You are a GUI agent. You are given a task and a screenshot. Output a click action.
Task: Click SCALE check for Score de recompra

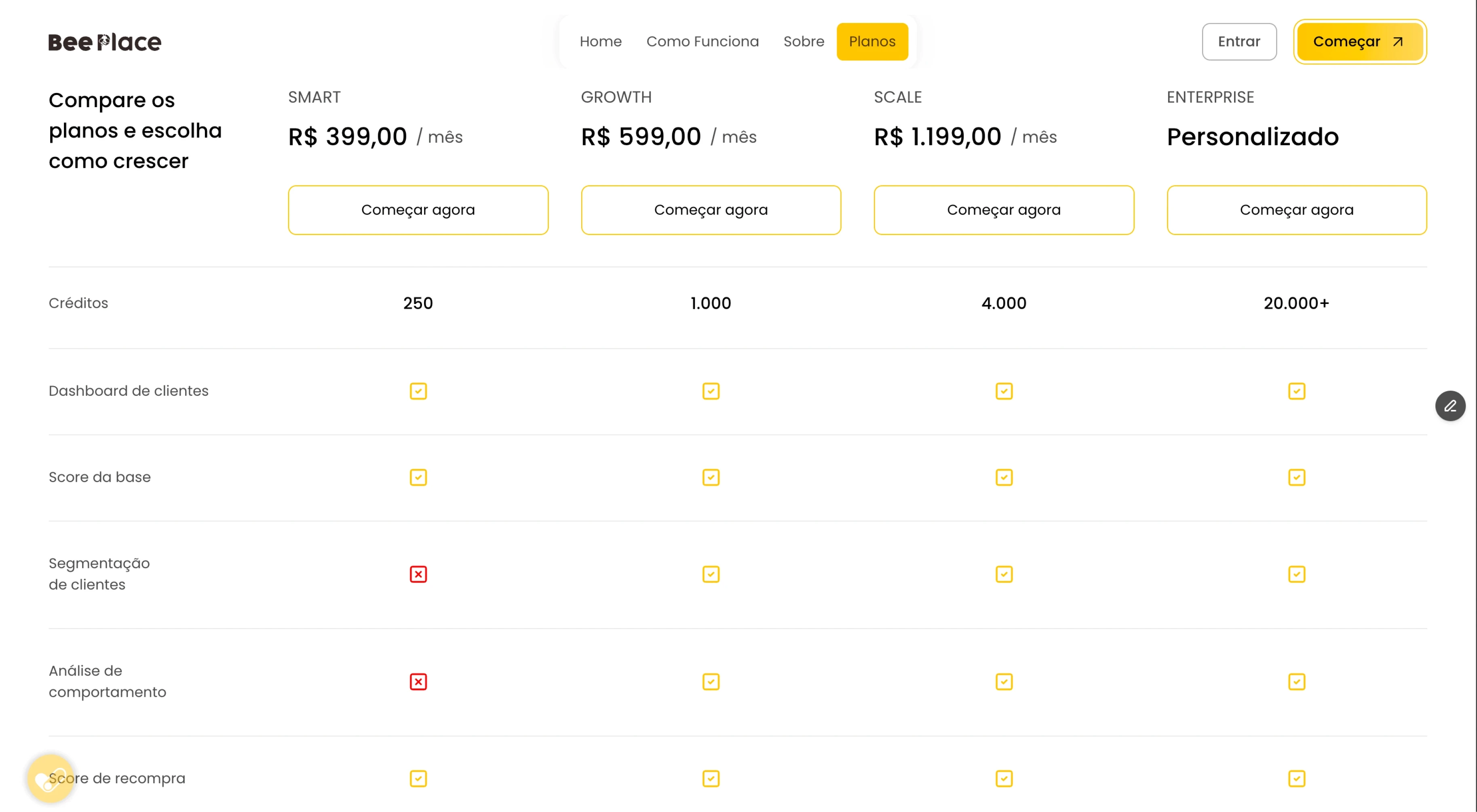tap(1004, 779)
